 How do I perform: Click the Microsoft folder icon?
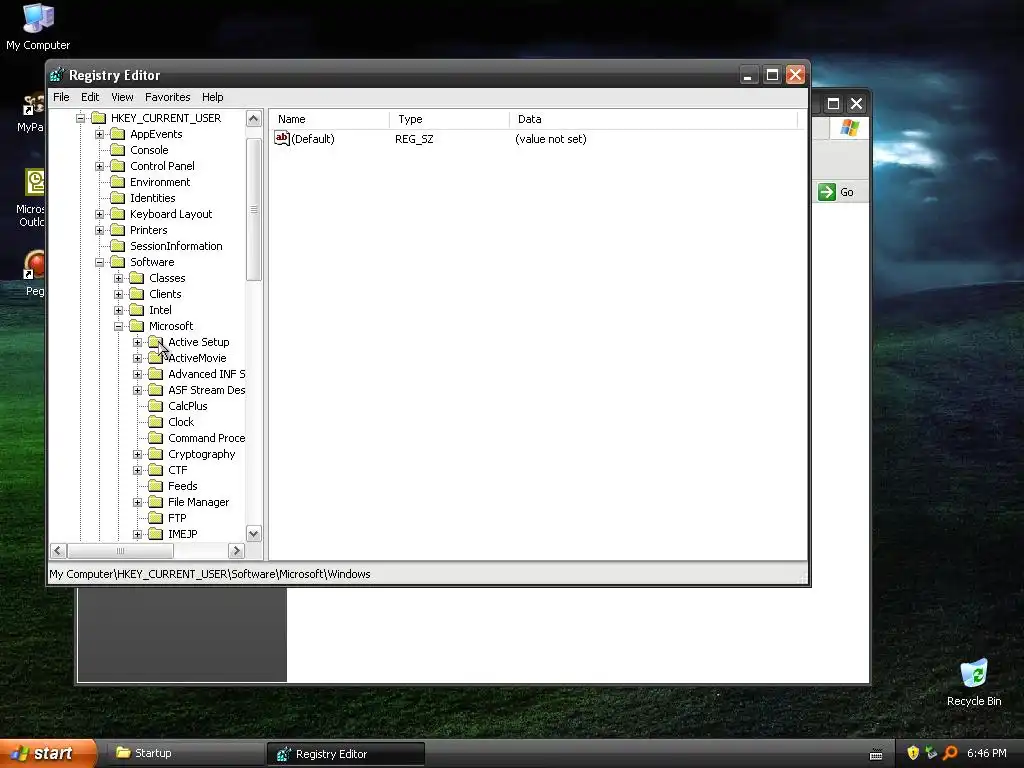pyautogui.click(x=136, y=326)
